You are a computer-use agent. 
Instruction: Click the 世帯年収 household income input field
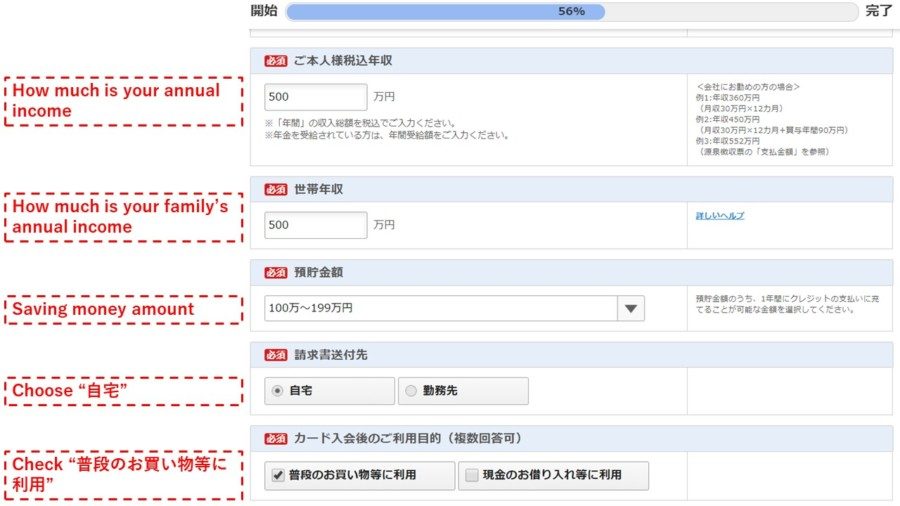click(315, 225)
